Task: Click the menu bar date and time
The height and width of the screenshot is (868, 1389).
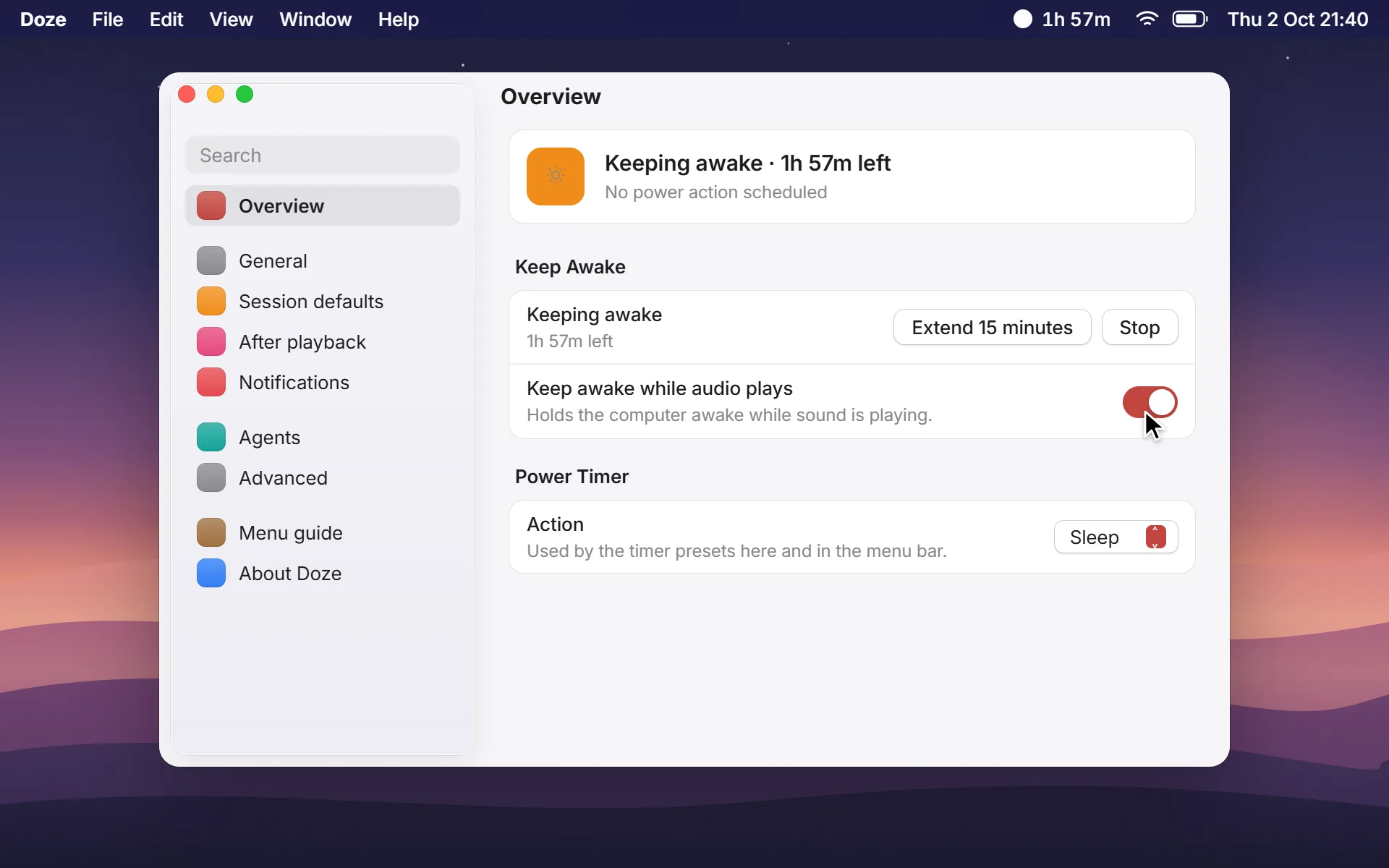Action: click(x=1298, y=20)
